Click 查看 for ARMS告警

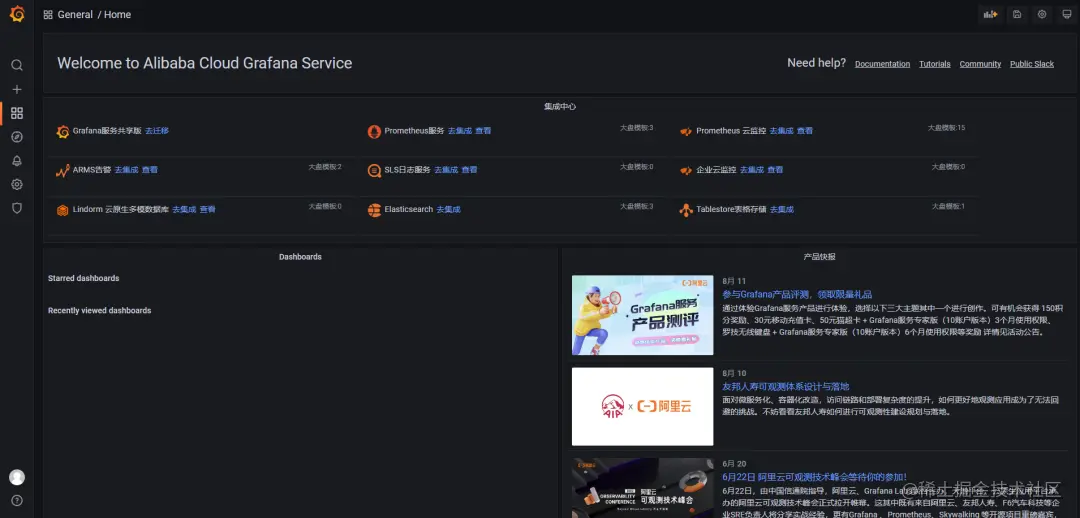click(x=149, y=170)
